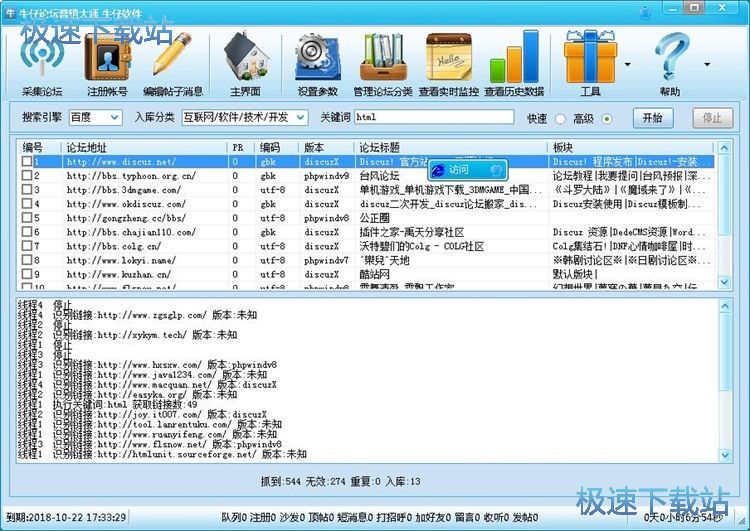Open 管理论坛分类 file organizer

[383, 64]
